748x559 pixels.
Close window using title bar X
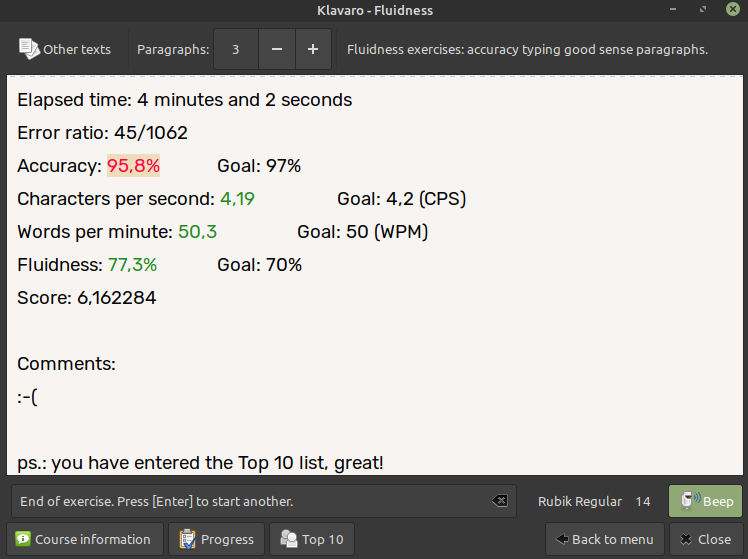click(x=730, y=10)
